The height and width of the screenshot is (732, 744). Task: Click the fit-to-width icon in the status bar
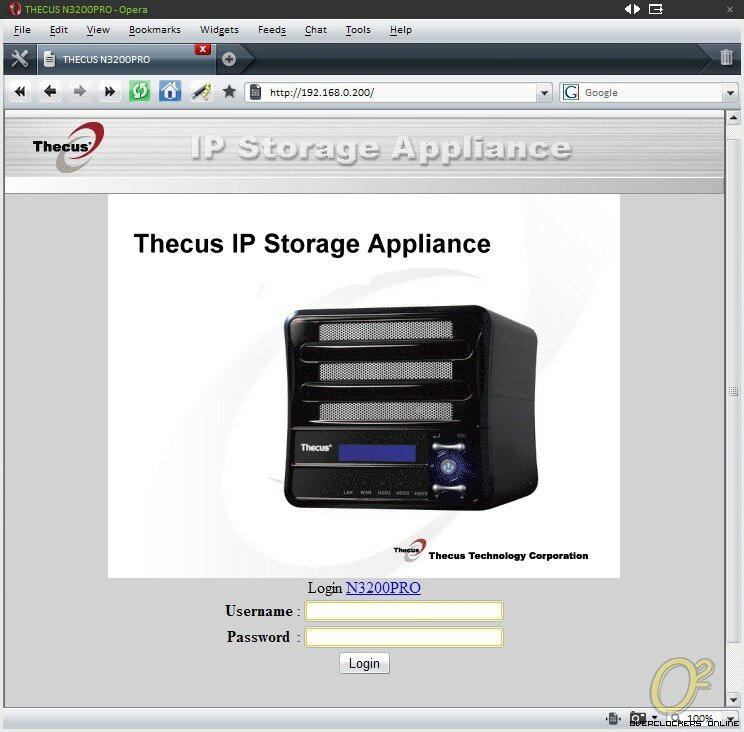tap(613, 718)
